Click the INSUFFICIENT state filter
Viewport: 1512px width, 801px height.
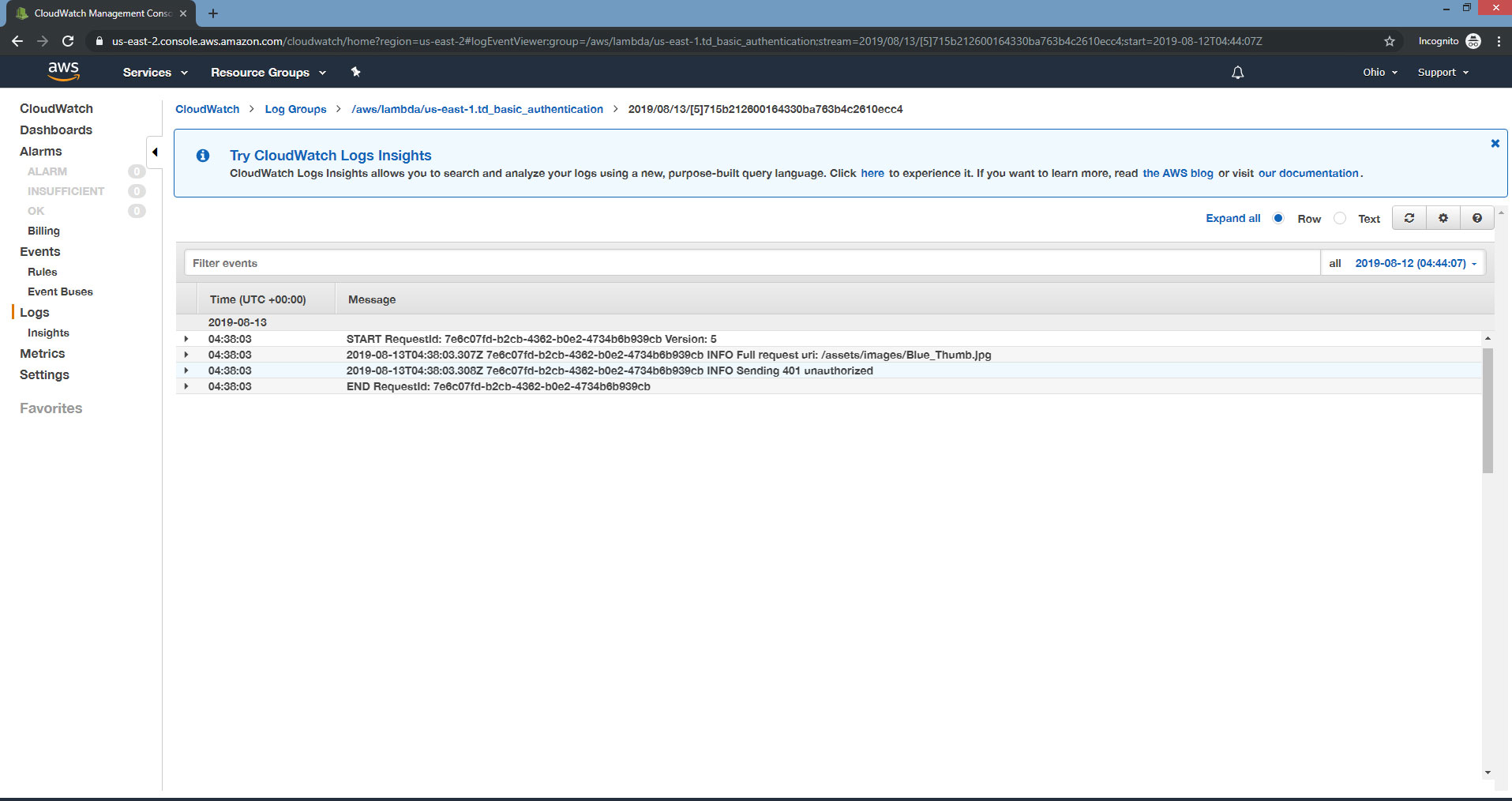pos(66,191)
